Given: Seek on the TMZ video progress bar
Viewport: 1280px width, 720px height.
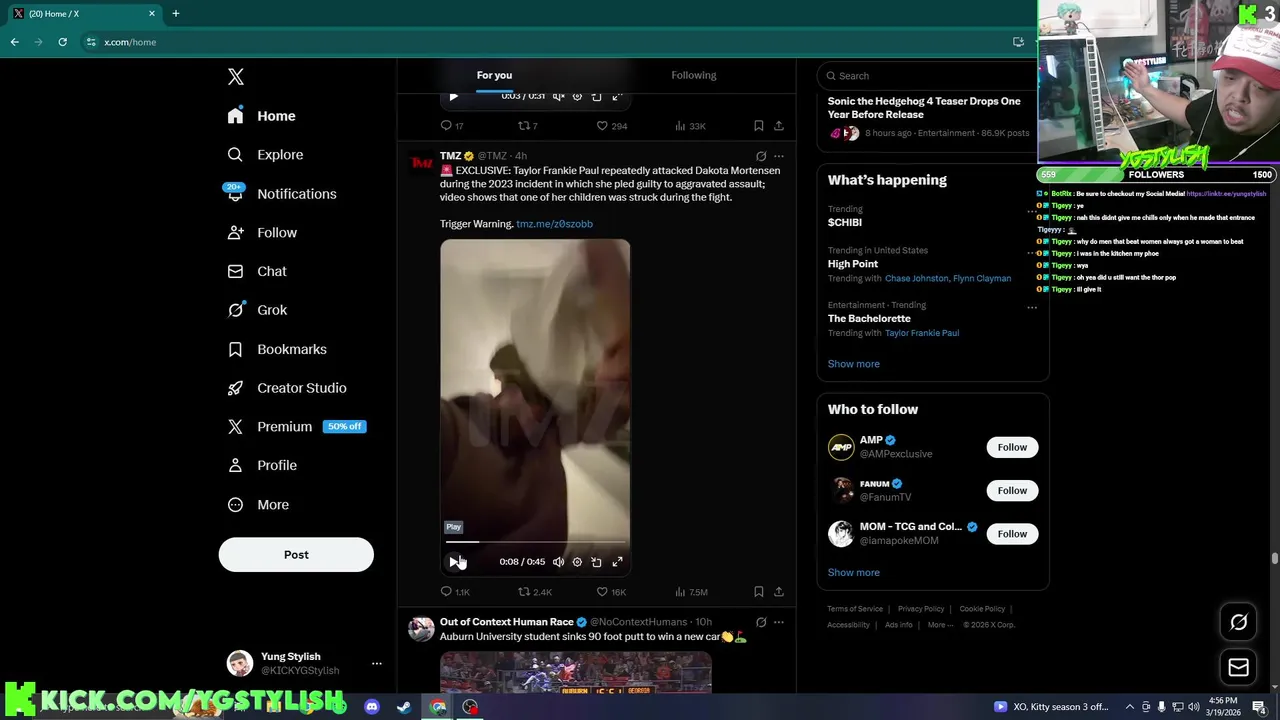Looking at the screenshot, I should pyautogui.click(x=535, y=542).
